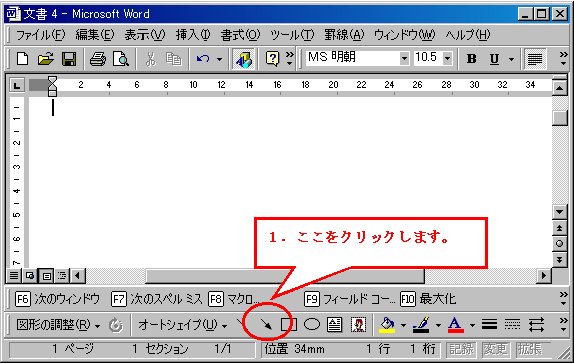Toggle justify text alignment

click(x=535, y=59)
